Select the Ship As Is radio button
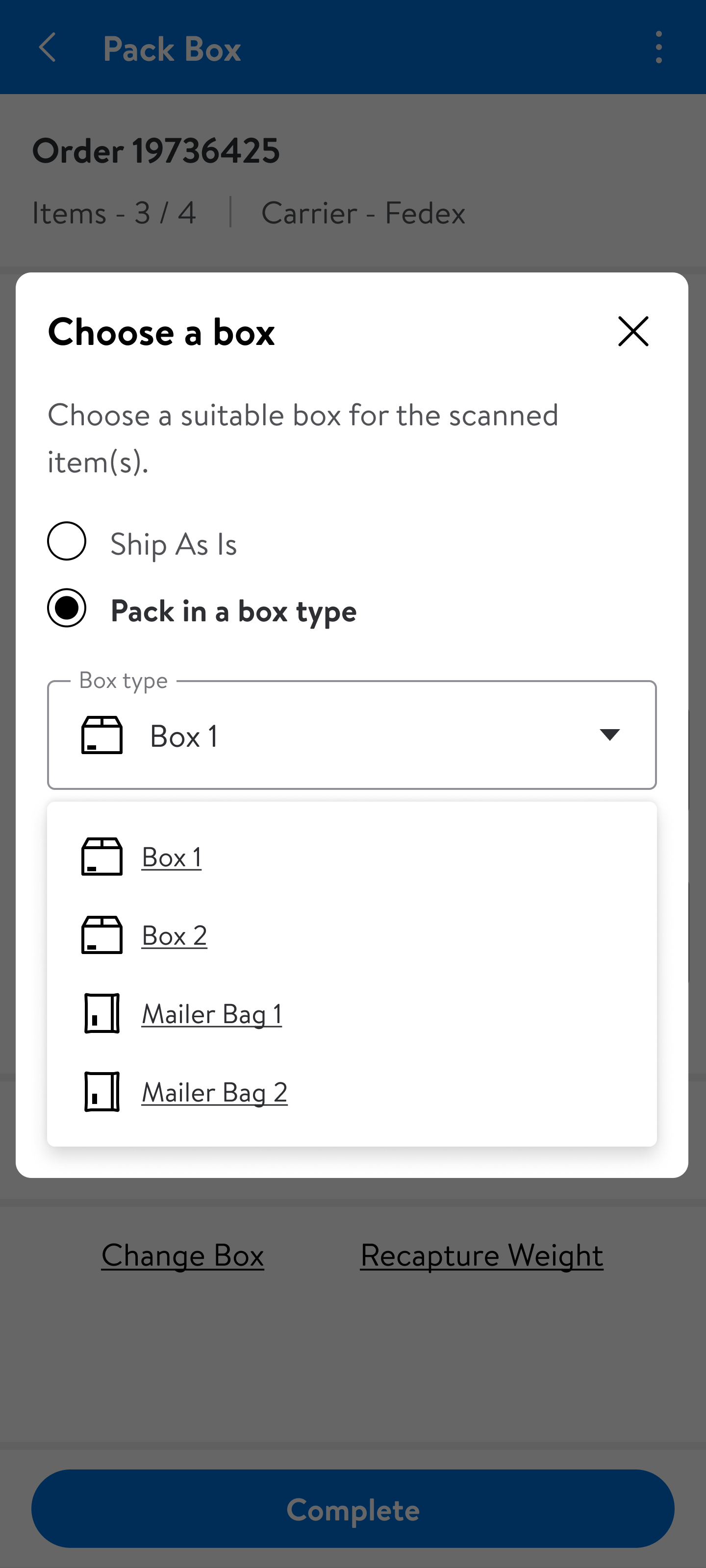This screenshot has width=706, height=1568. point(67,541)
